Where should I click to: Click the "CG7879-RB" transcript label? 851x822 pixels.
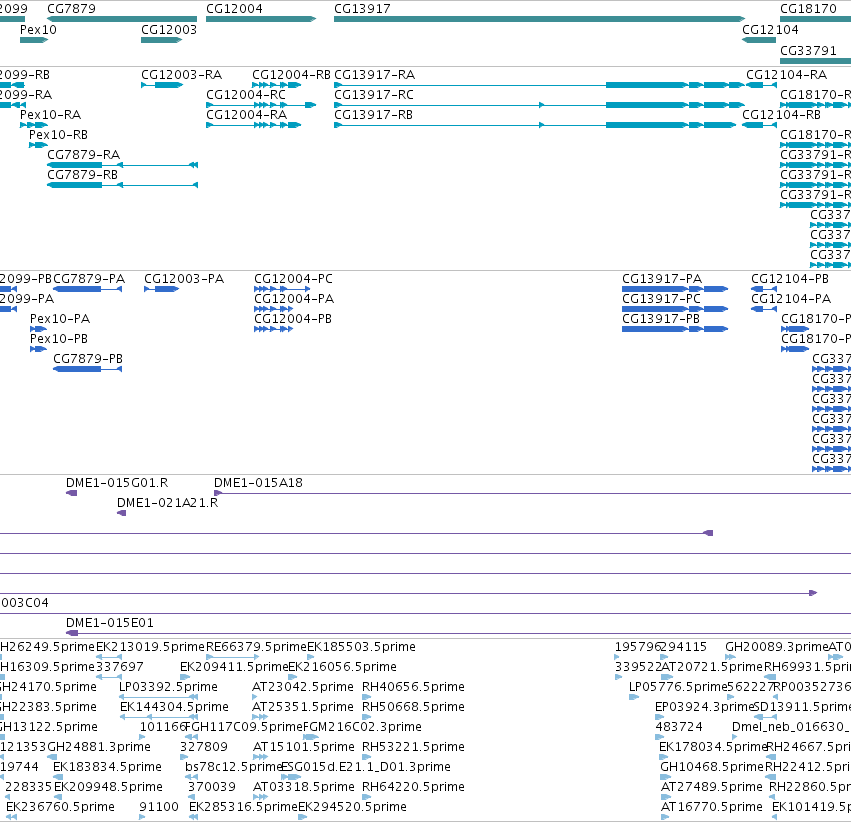[82, 175]
